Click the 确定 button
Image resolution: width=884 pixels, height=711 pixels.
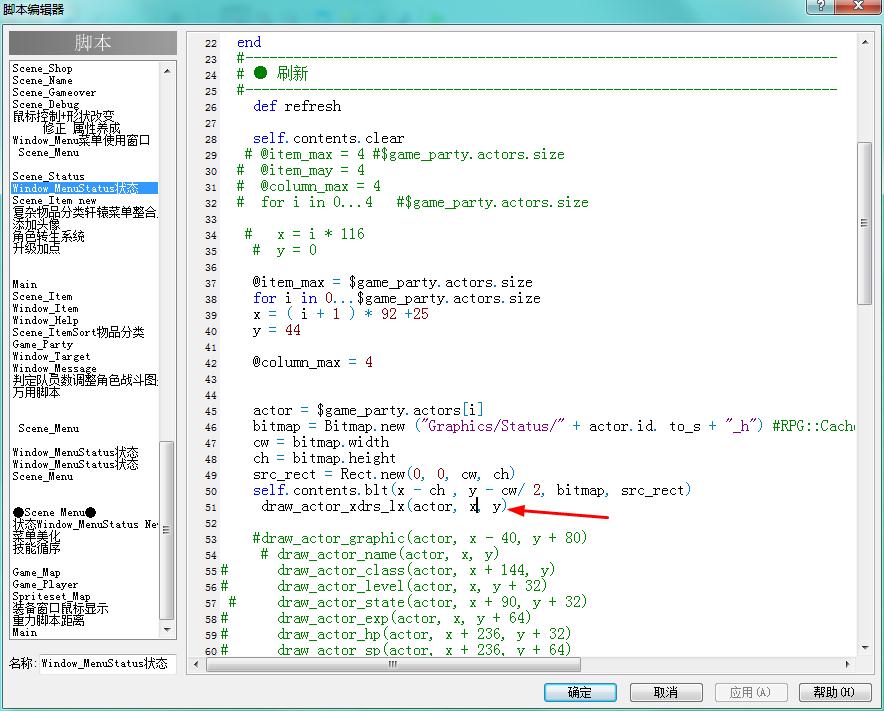(x=580, y=692)
